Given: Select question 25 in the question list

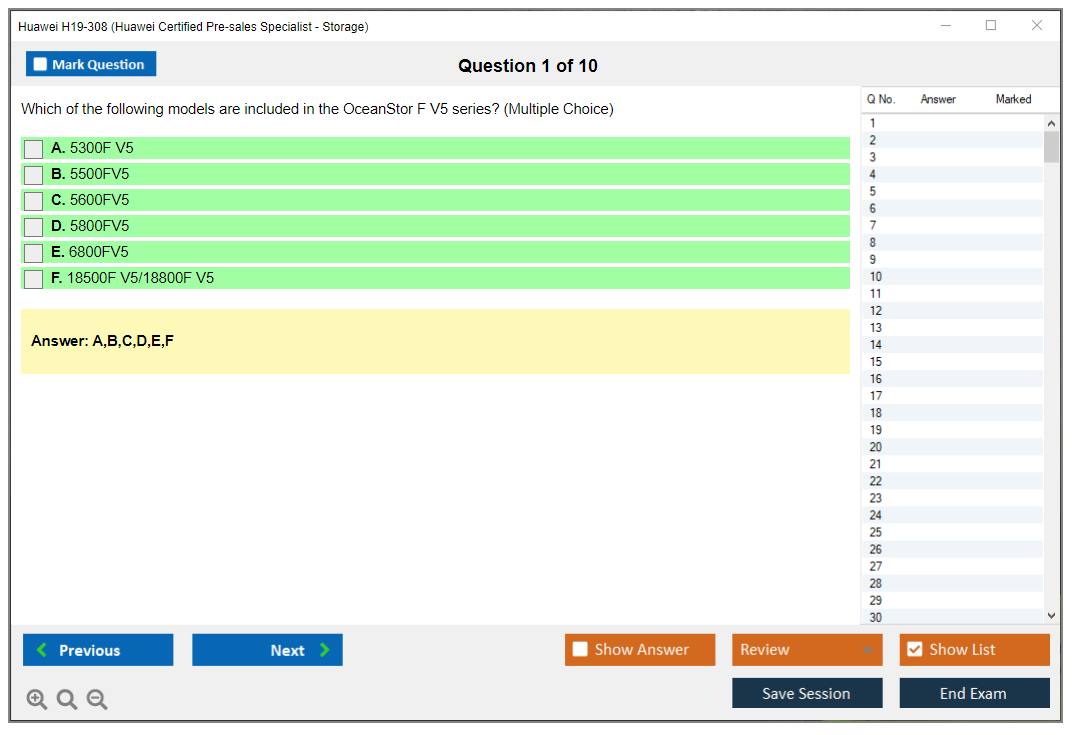Looking at the screenshot, I should click(876, 532).
